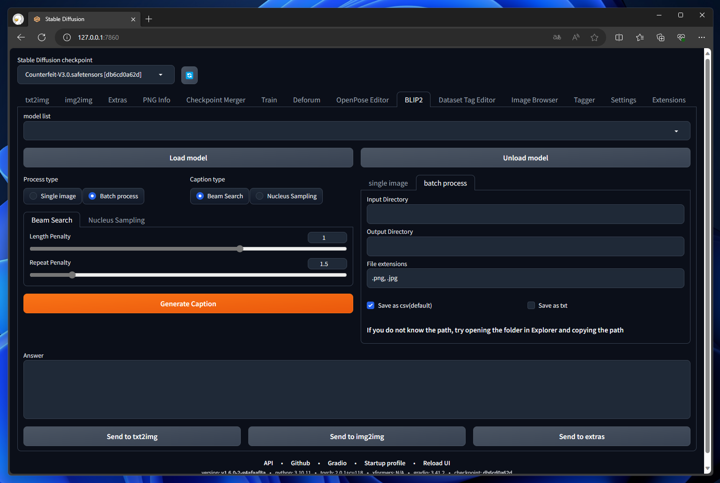This screenshot has height=483, width=720.
Task: Select the BLIP2 tab
Action: point(414,100)
